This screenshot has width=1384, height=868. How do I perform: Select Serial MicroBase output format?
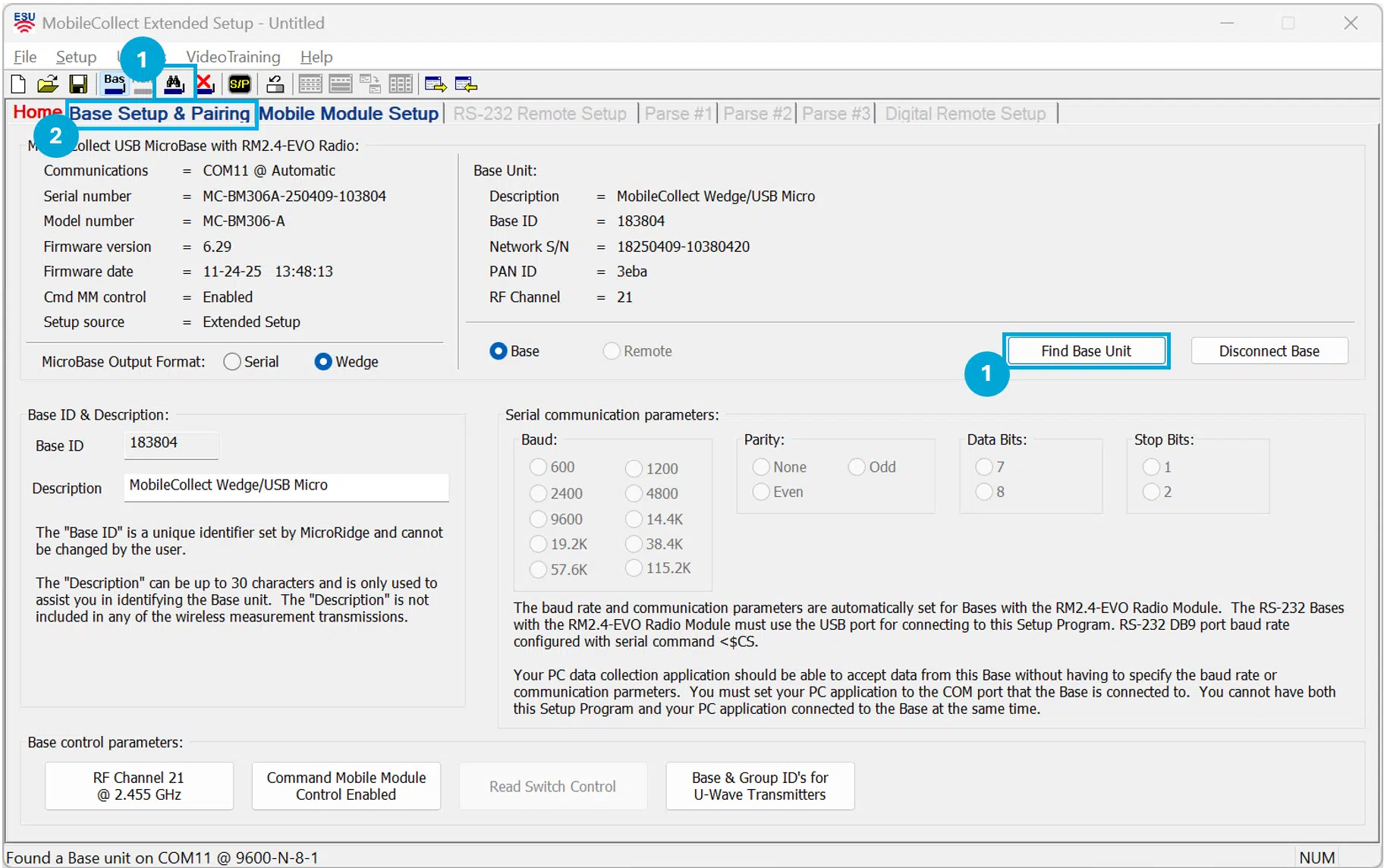tap(251, 362)
